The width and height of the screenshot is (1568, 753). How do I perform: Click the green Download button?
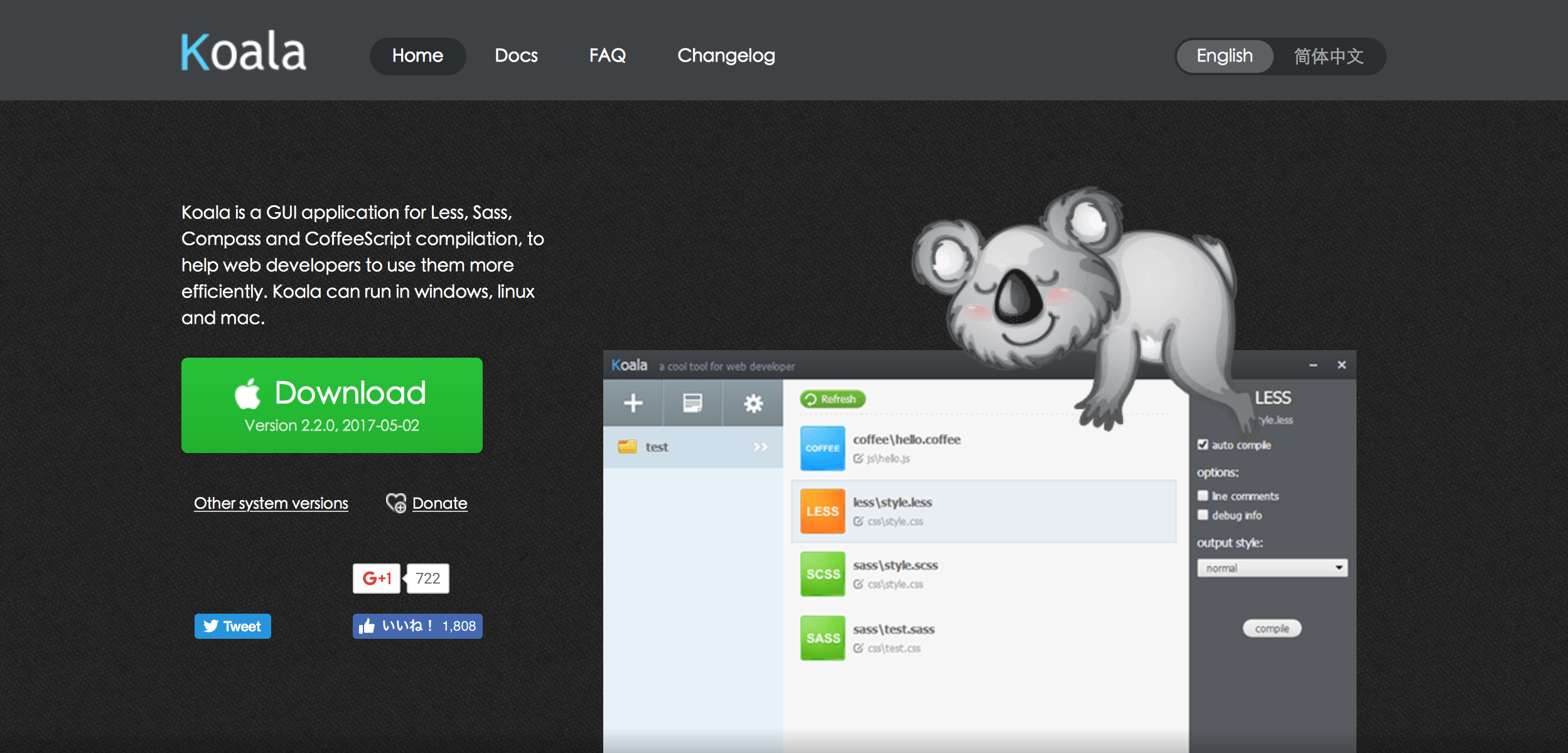coord(332,405)
